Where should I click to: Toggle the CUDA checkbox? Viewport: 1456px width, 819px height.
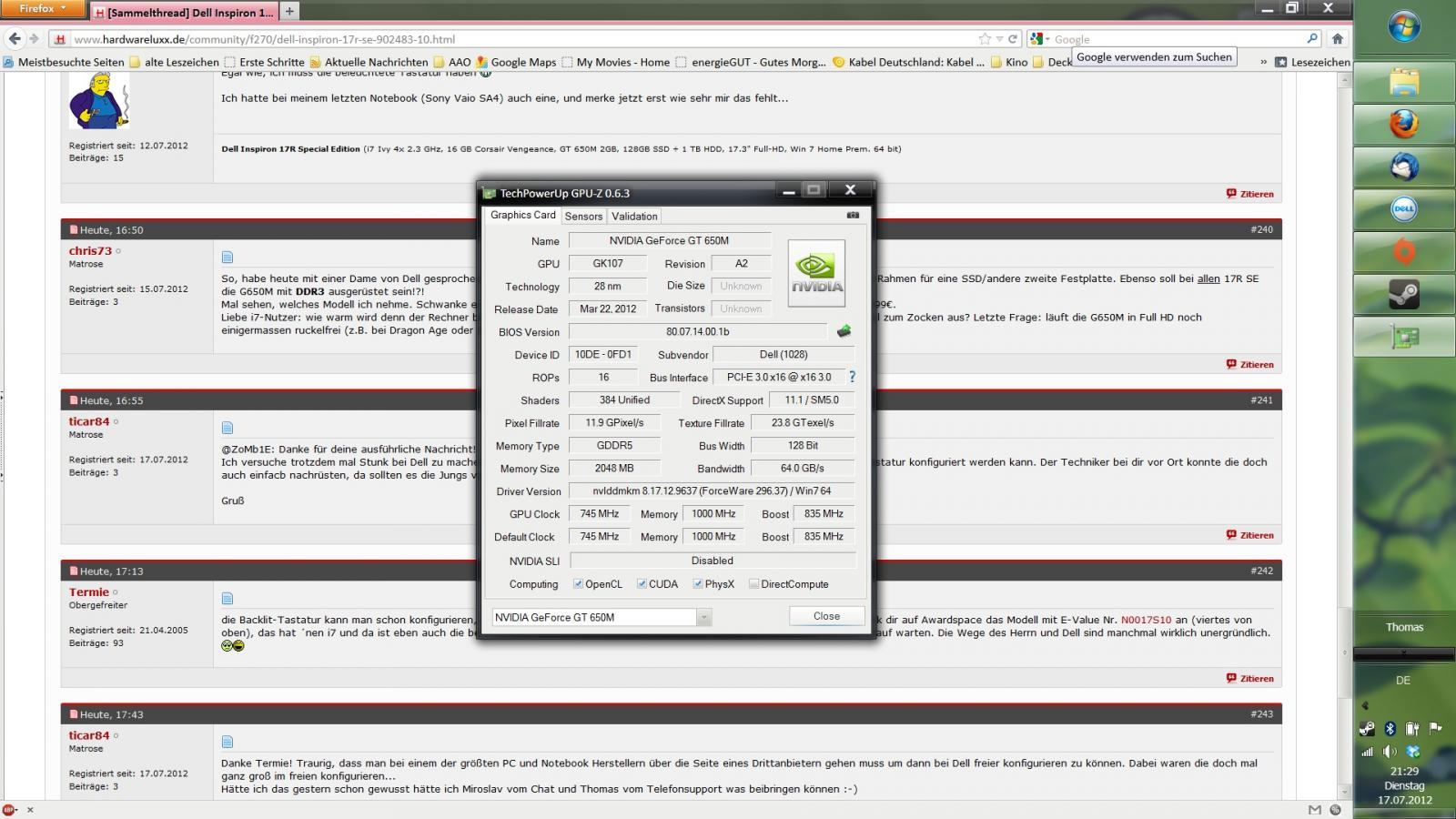pos(642,584)
